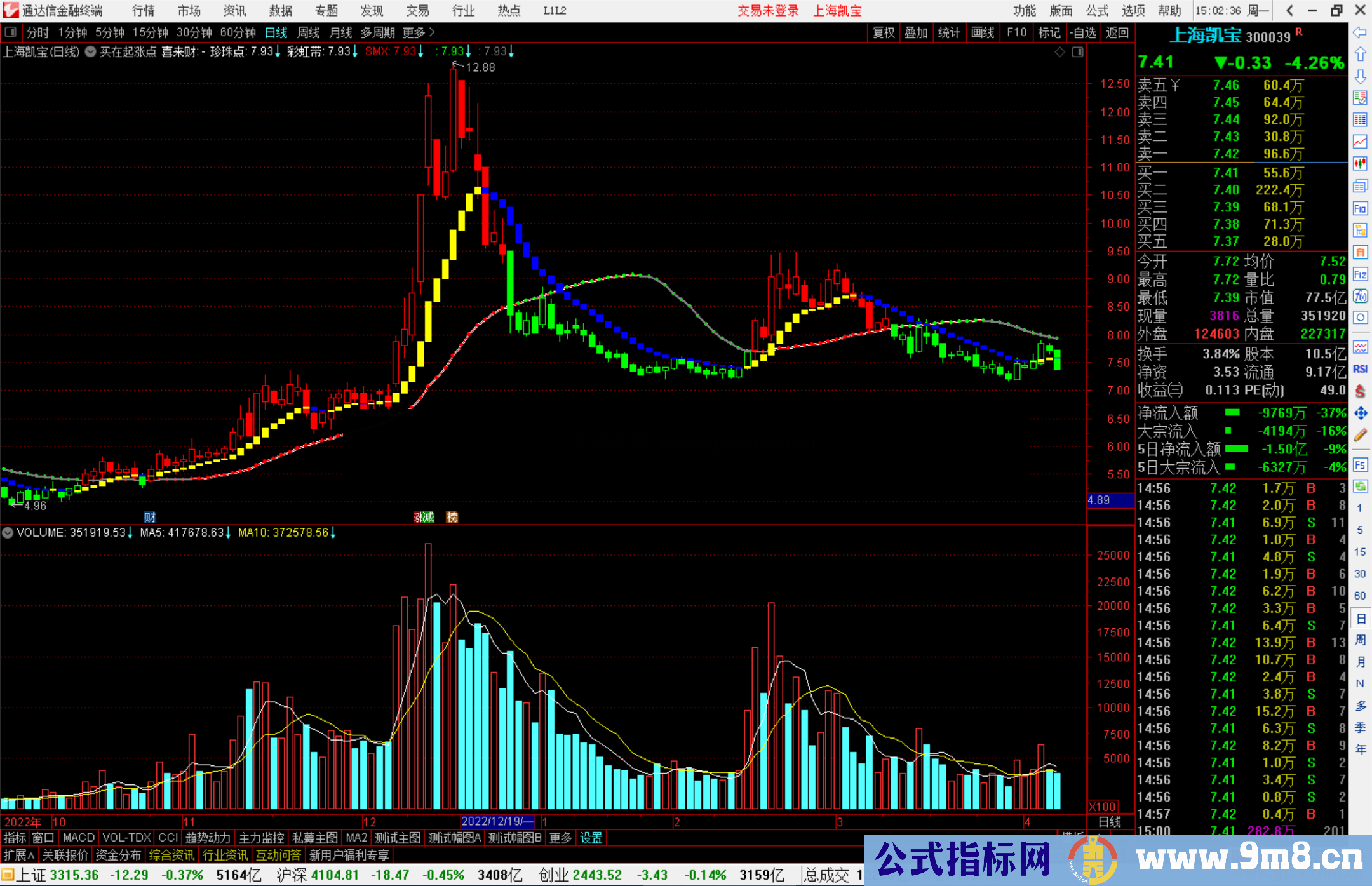Click the 设置 settings link in indicator bar

[591, 838]
